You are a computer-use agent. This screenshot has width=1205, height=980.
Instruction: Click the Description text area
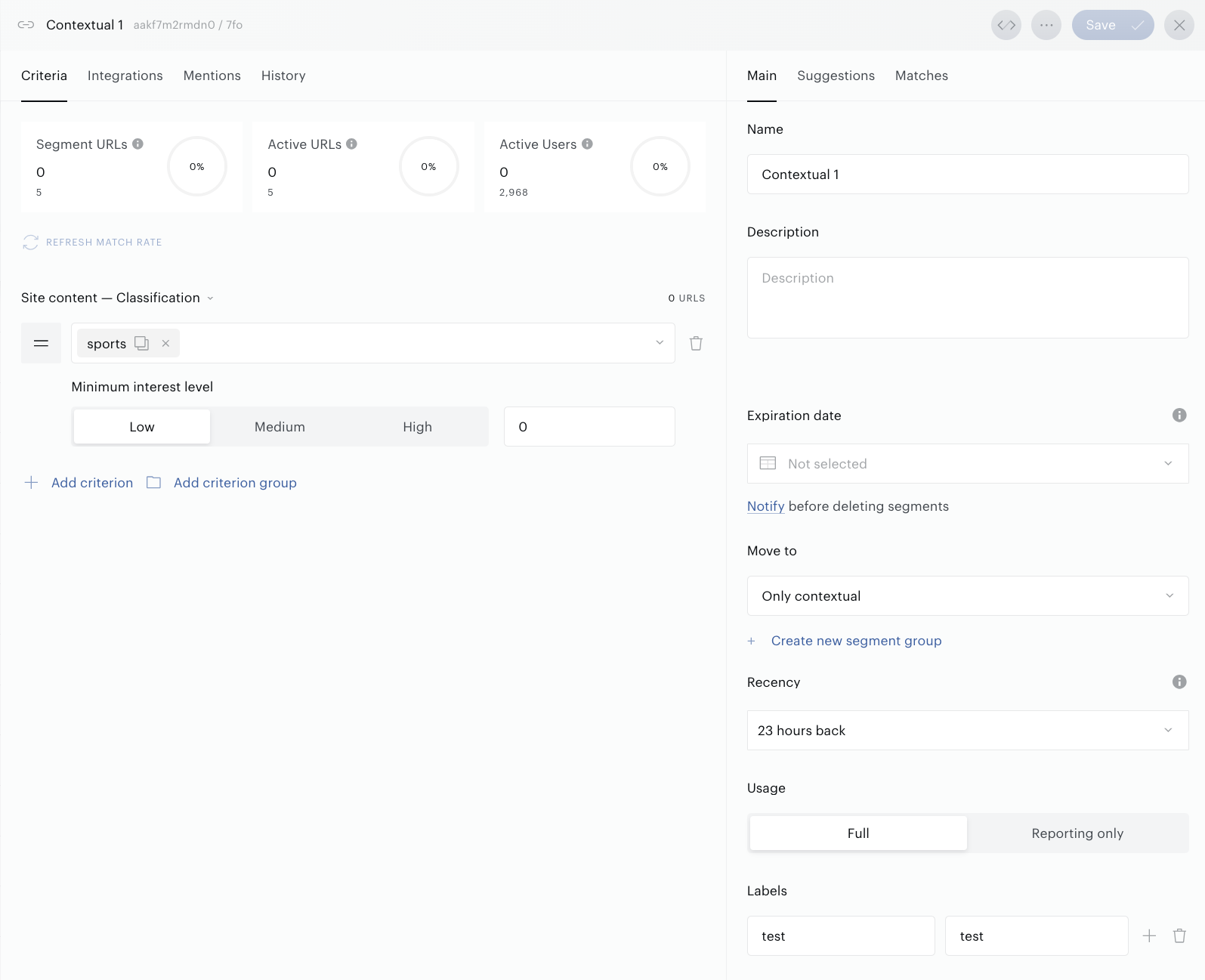pyautogui.click(x=968, y=298)
